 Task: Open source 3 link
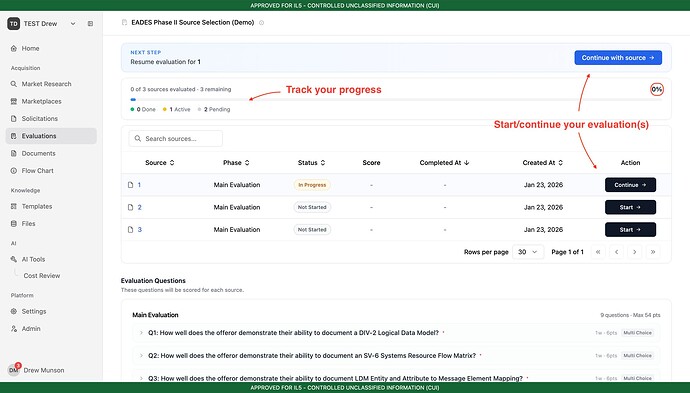(139, 229)
